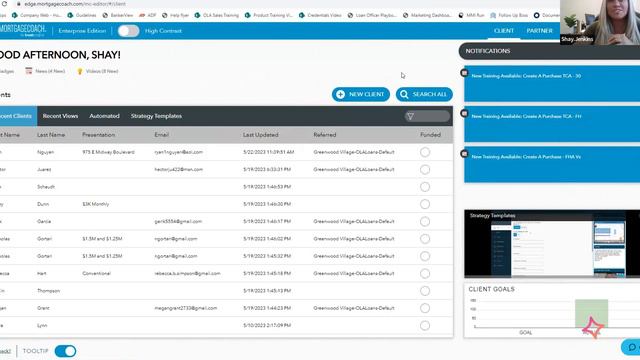
Task: Open the BankerView bookmark
Action: (x=118, y=15)
